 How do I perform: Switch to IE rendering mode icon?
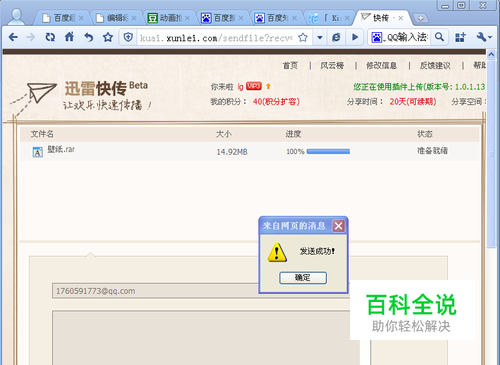tap(336, 37)
